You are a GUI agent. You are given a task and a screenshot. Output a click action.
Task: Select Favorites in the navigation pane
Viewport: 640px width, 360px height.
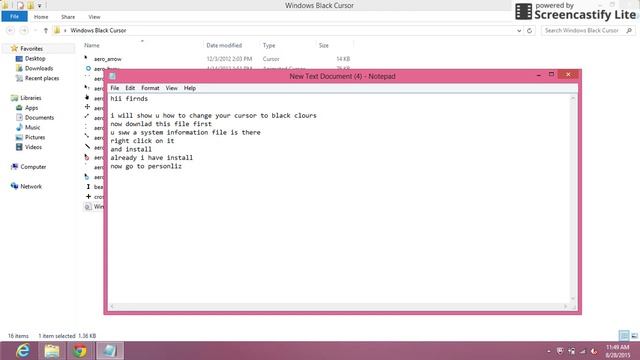(x=31, y=49)
